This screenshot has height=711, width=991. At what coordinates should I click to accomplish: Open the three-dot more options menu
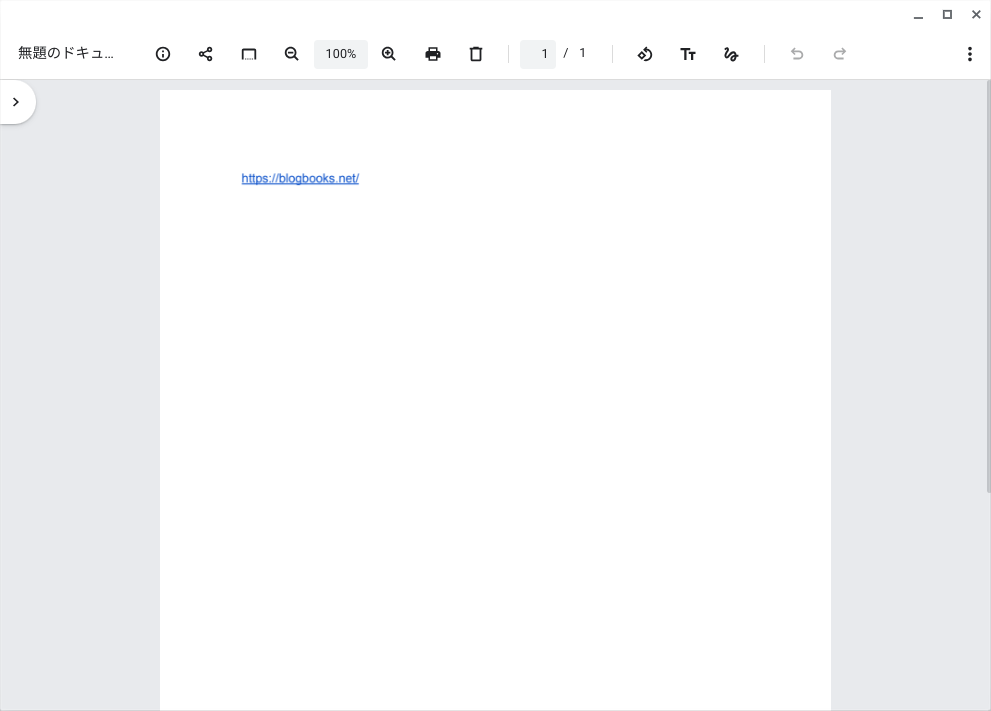coord(969,54)
